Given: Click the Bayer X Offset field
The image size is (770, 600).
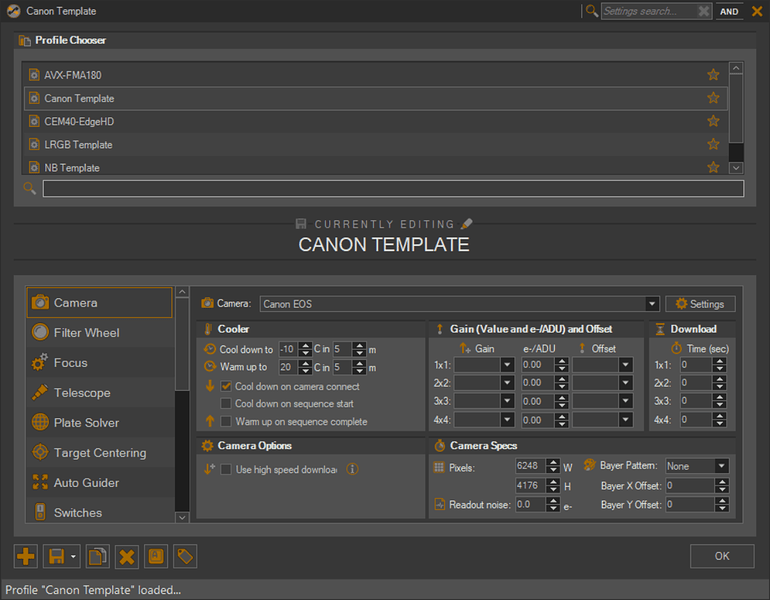Looking at the screenshot, I should (690, 486).
